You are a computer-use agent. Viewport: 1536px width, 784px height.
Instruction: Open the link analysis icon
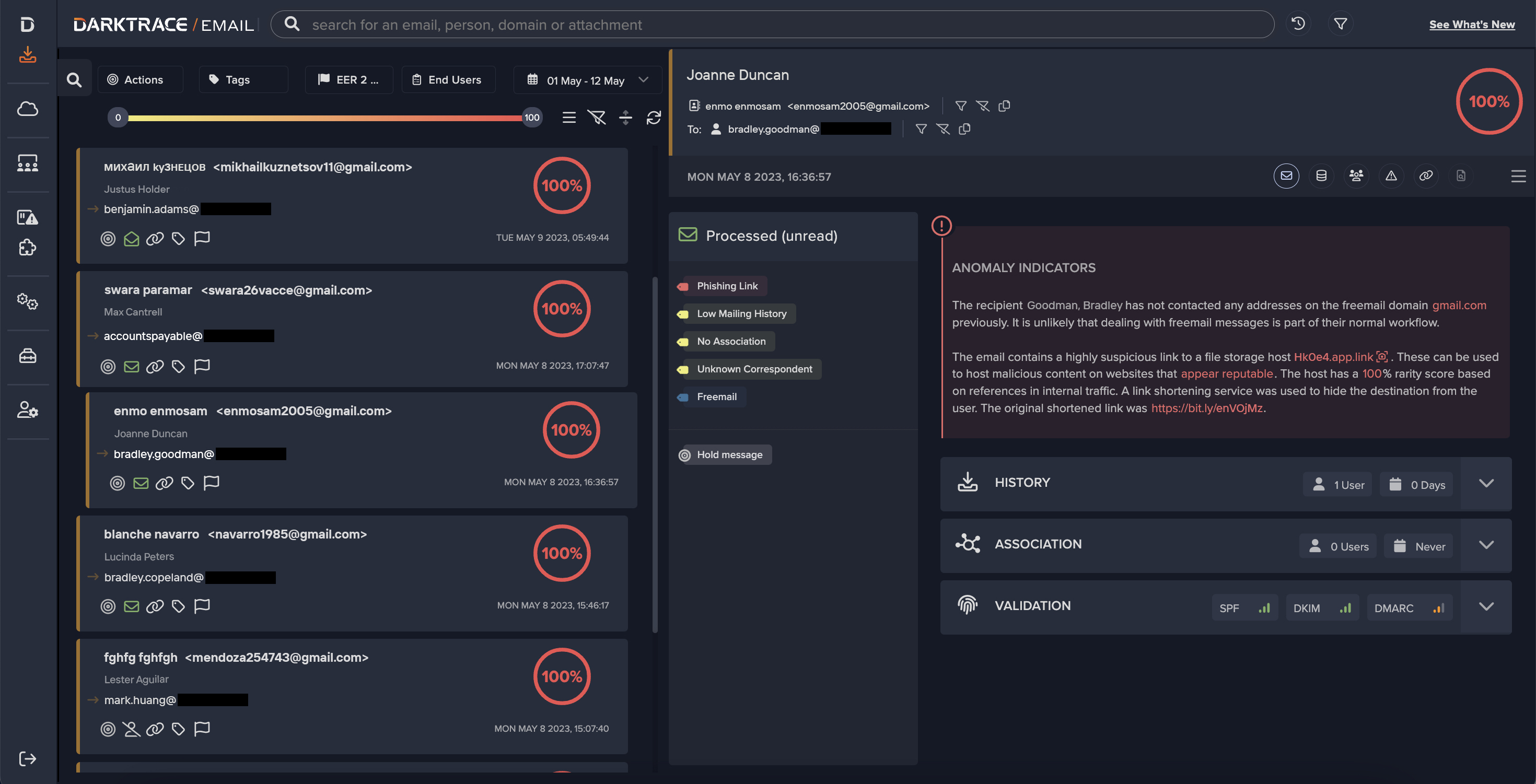tap(1426, 176)
